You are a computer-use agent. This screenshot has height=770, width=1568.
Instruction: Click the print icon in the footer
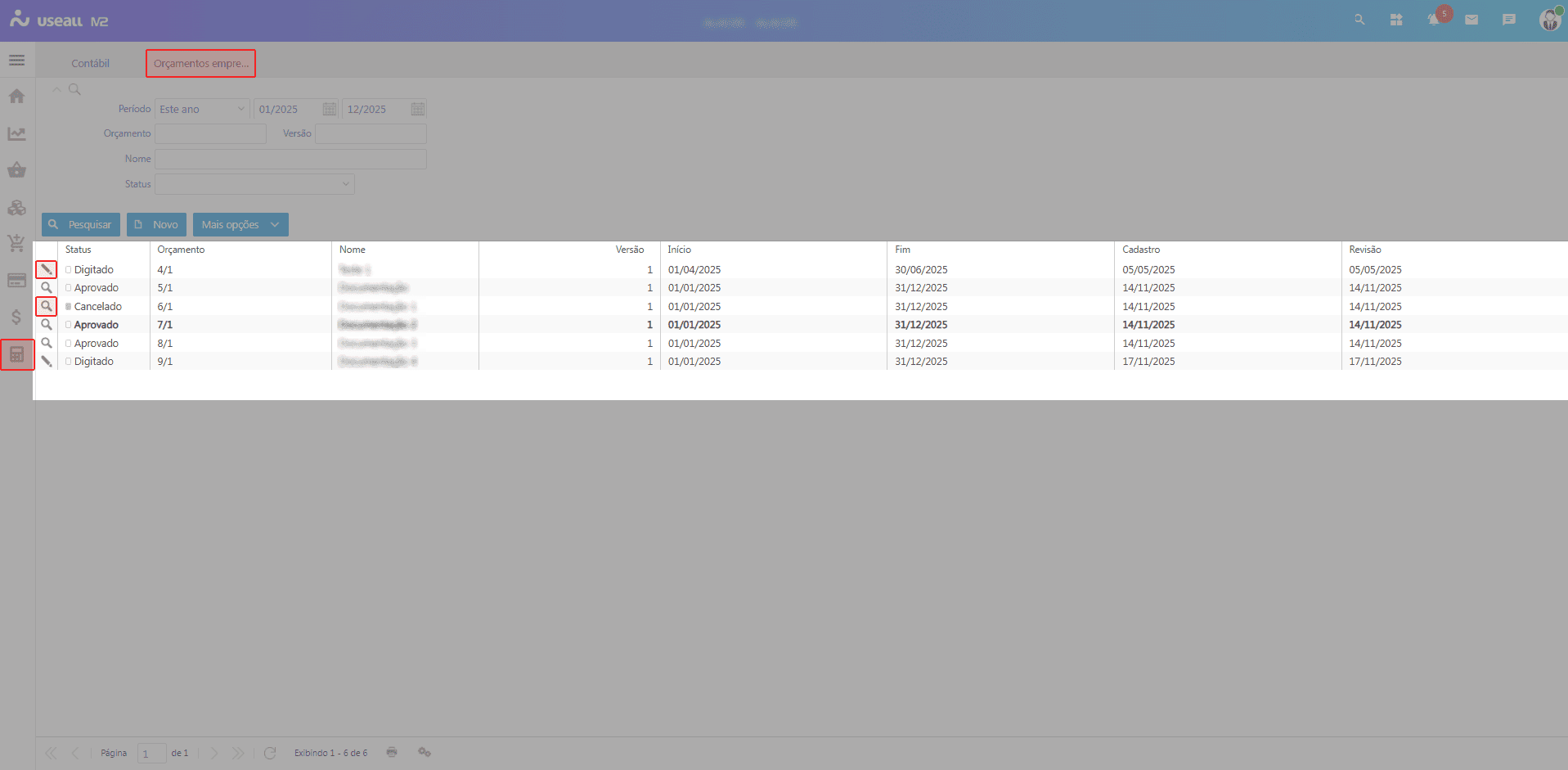pos(392,752)
